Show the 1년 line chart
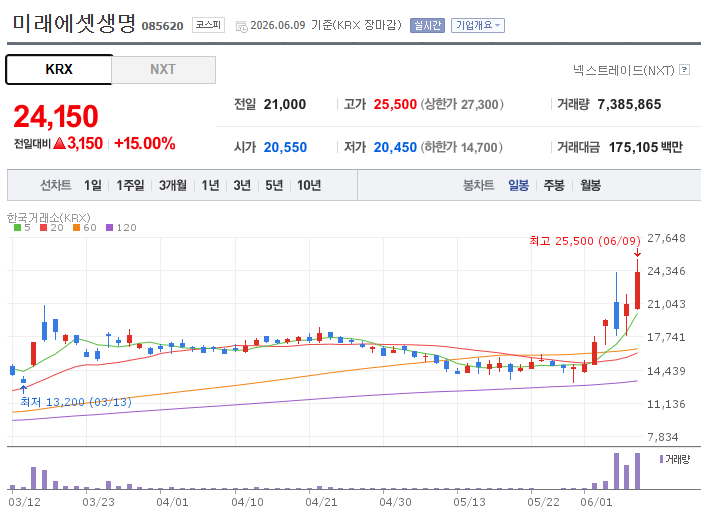Screen dimensions: 701x511 tap(210, 185)
